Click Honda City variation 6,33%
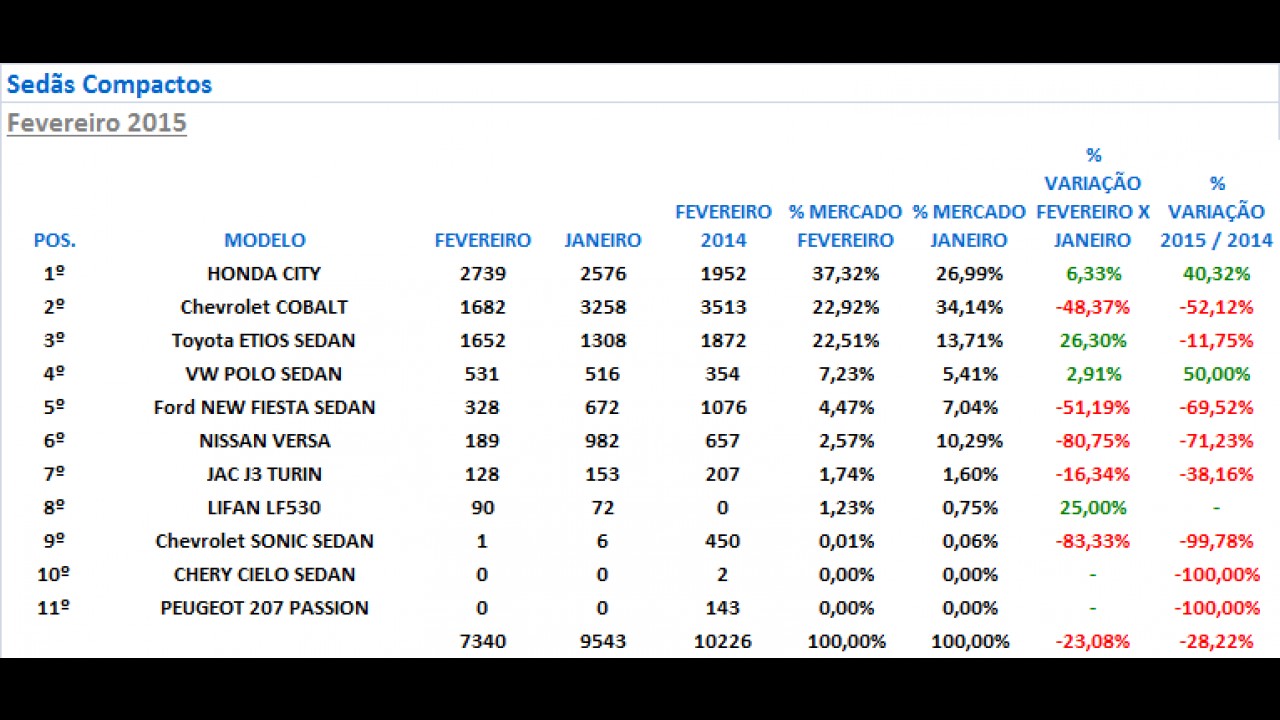This screenshot has height=720, width=1280. [1093, 274]
